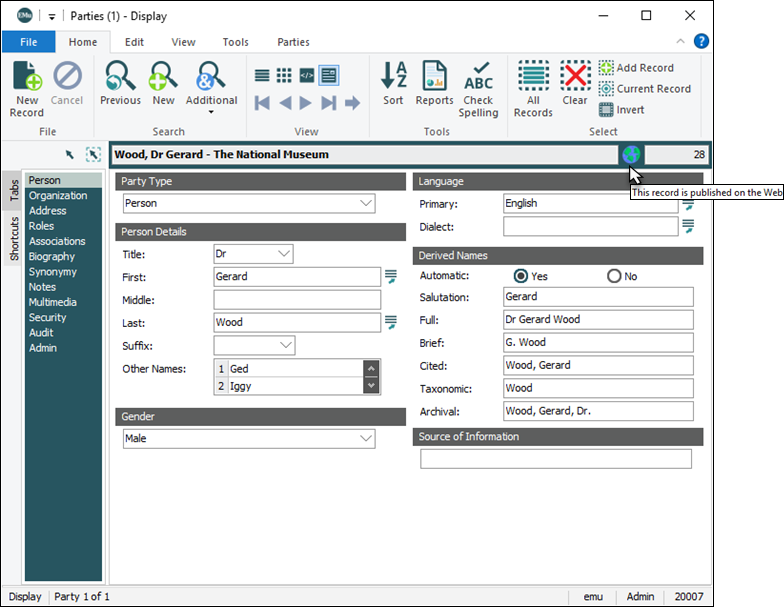The width and height of the screenshot is (784, 607).
Task: Click the Add Record button
Action: pyautogui.click(x=636, y=68)
